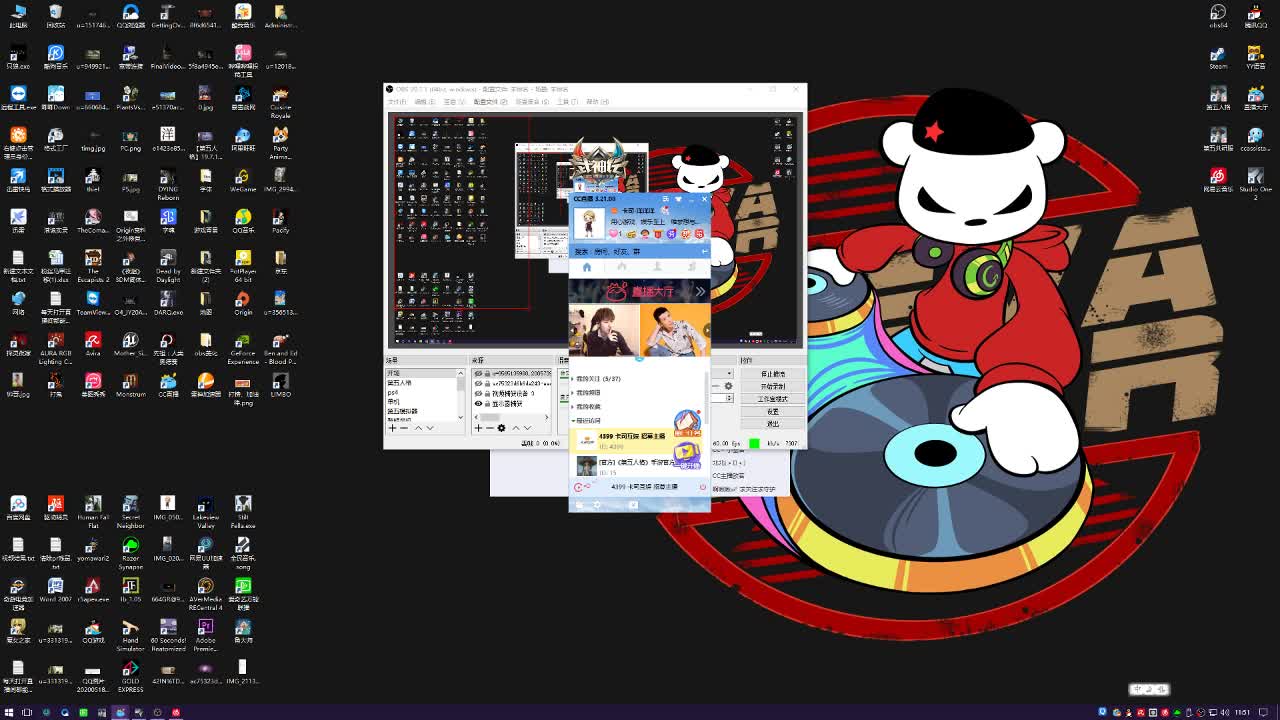Launch TeamViewer from the desktop

click(93, 302)
